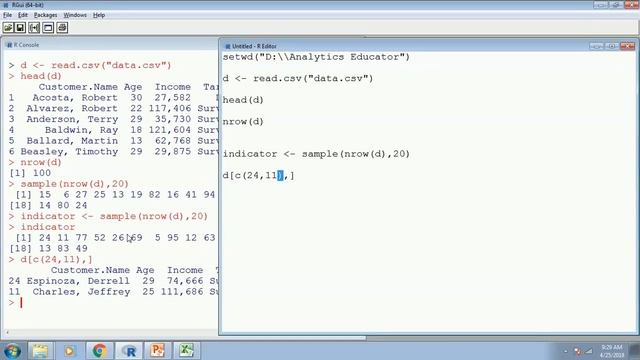The image size is (640, 360).
Task: Click the network signal tray icon
Action: (x=589, y=351)
